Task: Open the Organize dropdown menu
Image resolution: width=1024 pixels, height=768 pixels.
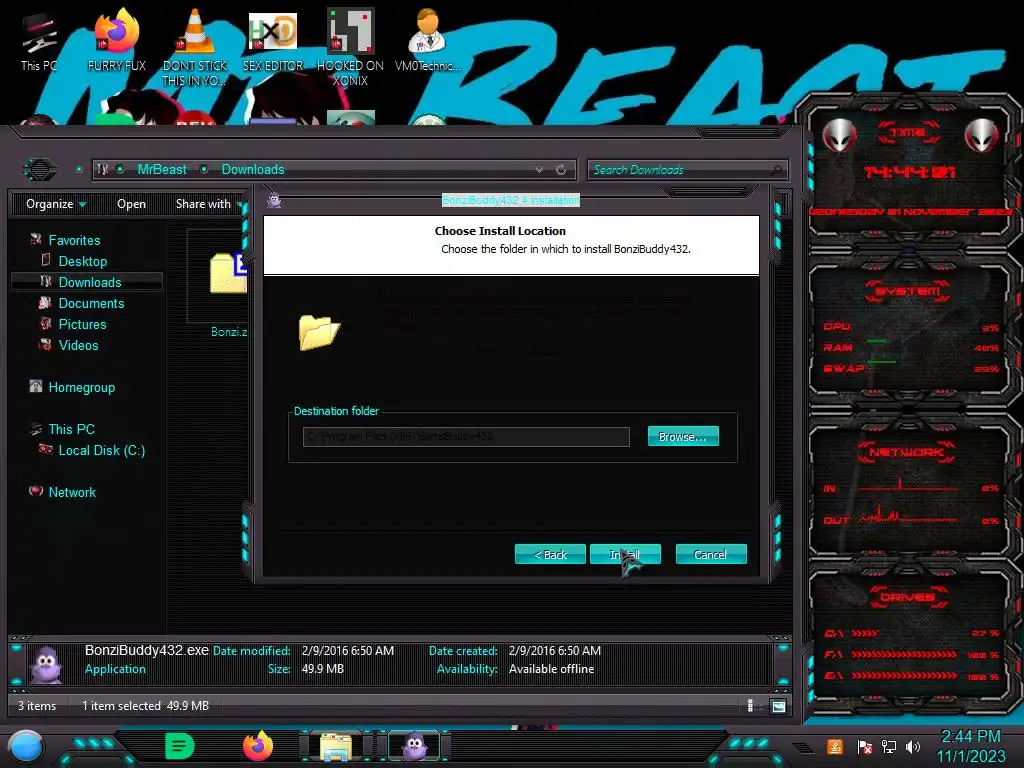Action: [x=56, y=204]
